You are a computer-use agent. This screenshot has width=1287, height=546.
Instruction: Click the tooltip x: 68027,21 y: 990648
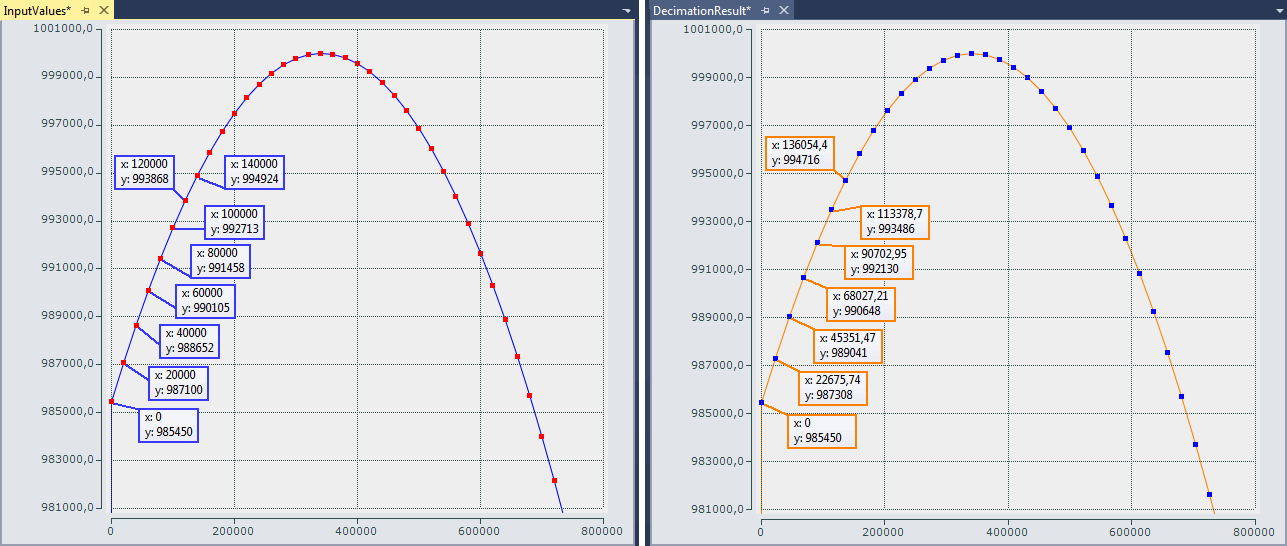861,304
